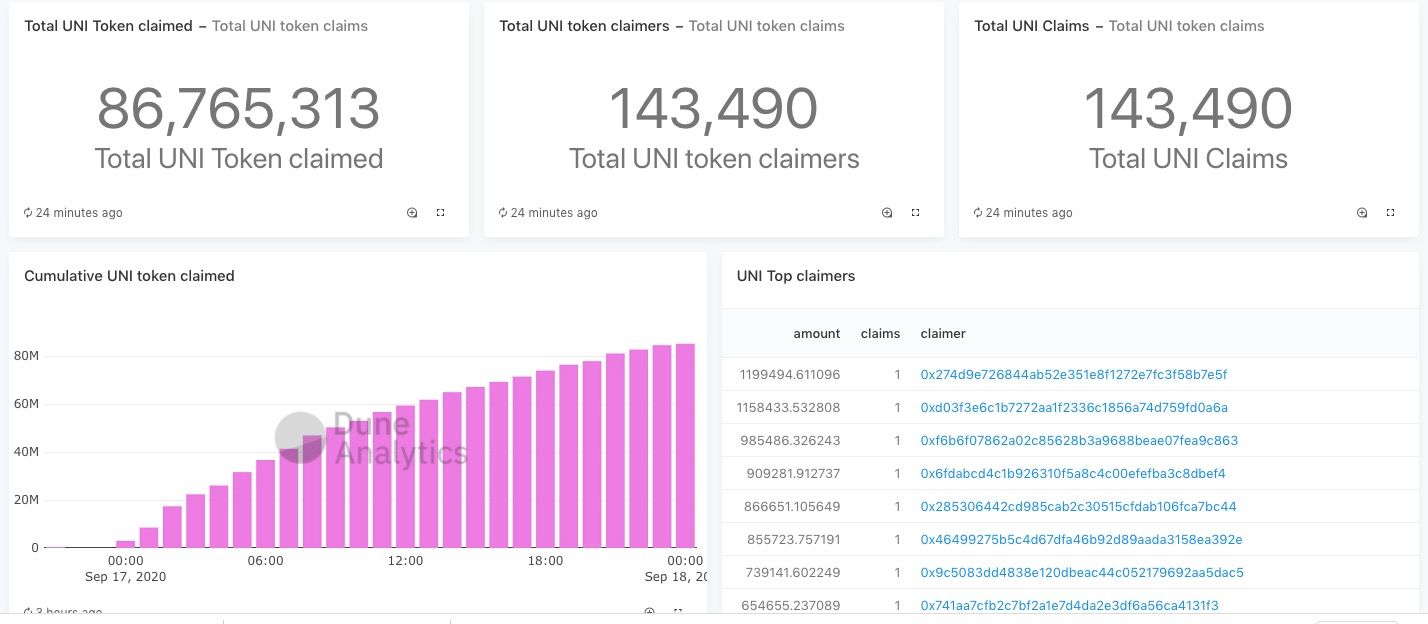The height and width of the screenshot is (624, 1428).
Task: Click 24 minutes ago on Total UNI token claimers card
Action: pyautogui.click(x=554, y=213)
